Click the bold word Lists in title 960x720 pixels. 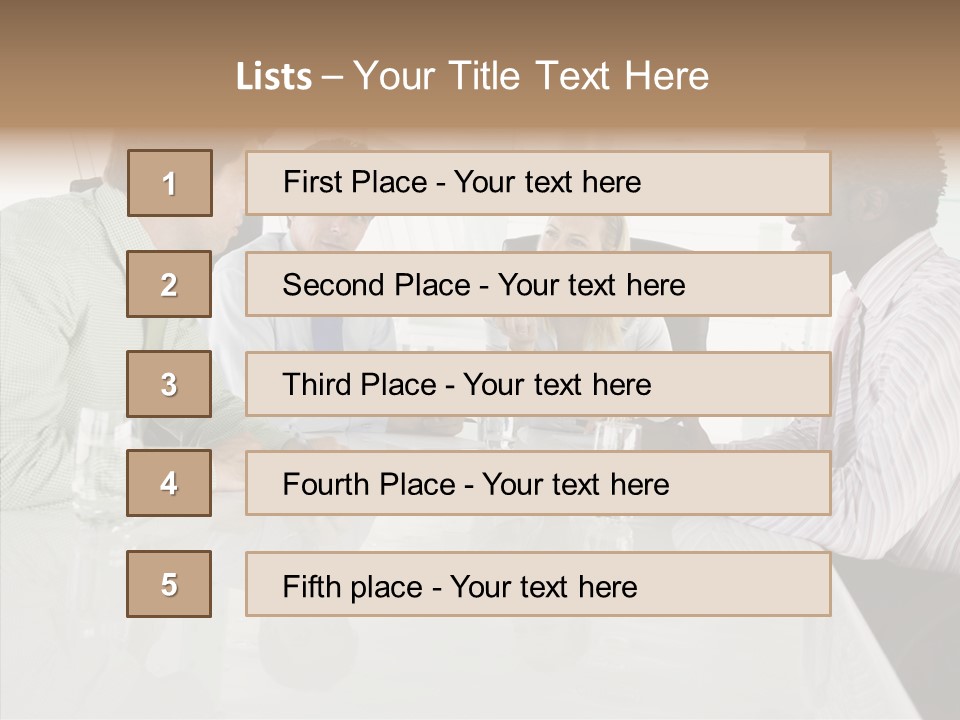[274, 77]
